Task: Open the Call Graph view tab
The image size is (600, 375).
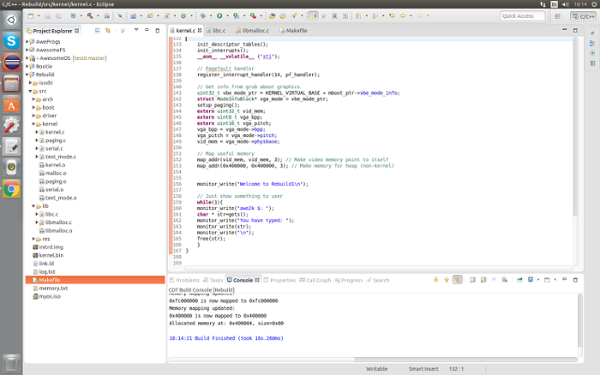Action: tap(315, 280)
